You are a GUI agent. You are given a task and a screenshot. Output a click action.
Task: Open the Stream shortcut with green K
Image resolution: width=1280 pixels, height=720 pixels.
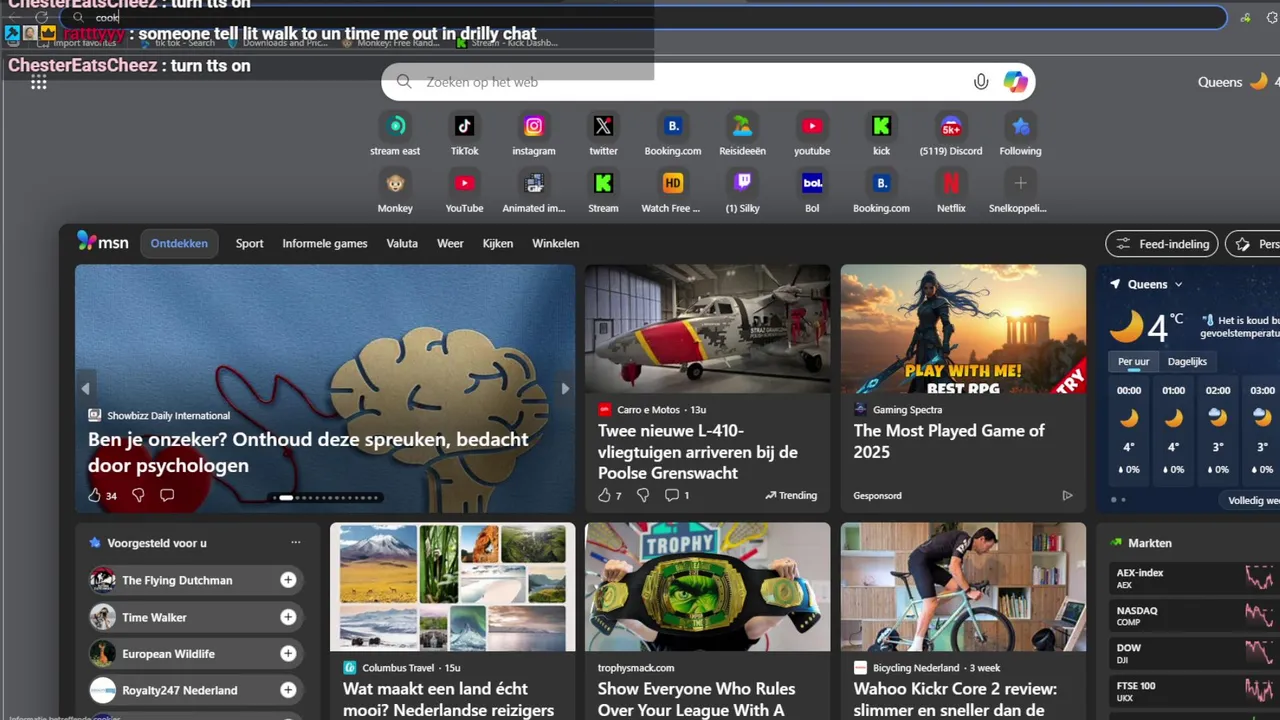point(603,183)
